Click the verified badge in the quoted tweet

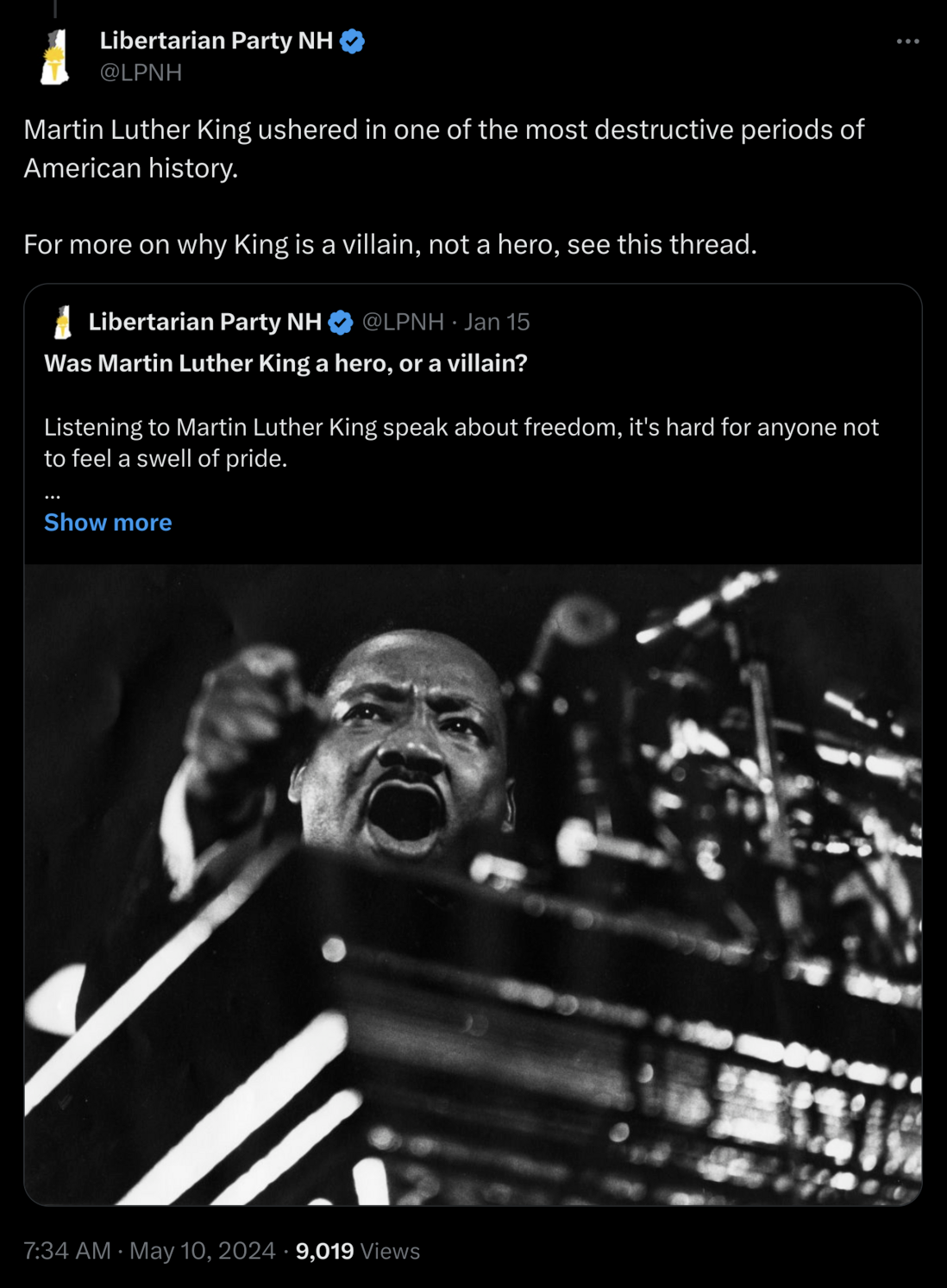pos(342,323)
